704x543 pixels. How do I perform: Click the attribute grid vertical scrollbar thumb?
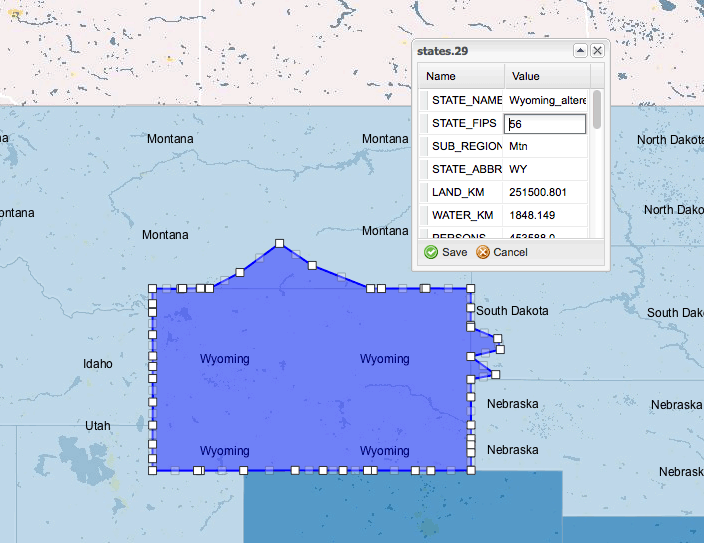[597, 110]
